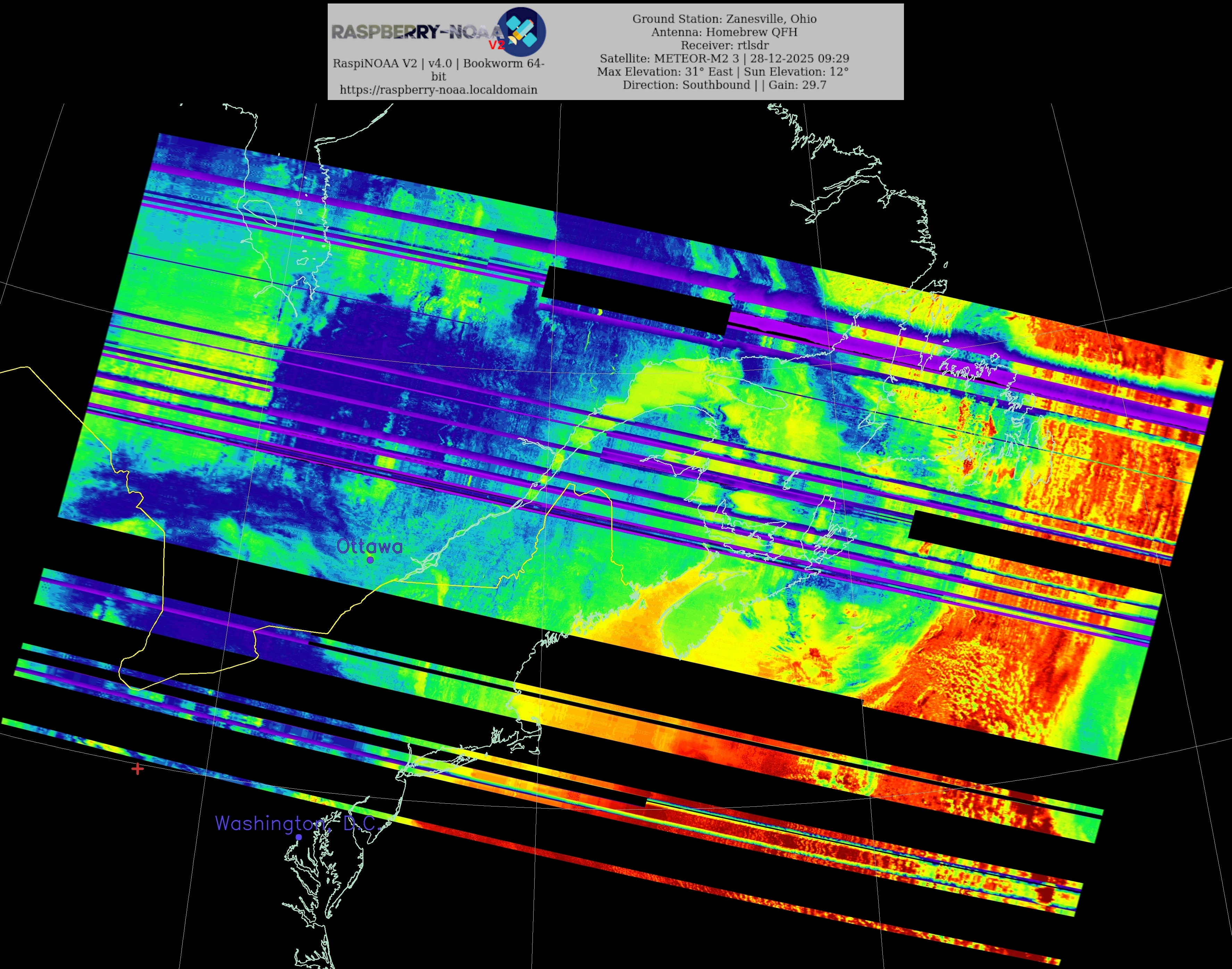Image resolution: width=1232 pixels, height=969 pixels.
Task: Click the Direction: Southbound Gain line
Action: pyautogui.click(x=724, y=85)
